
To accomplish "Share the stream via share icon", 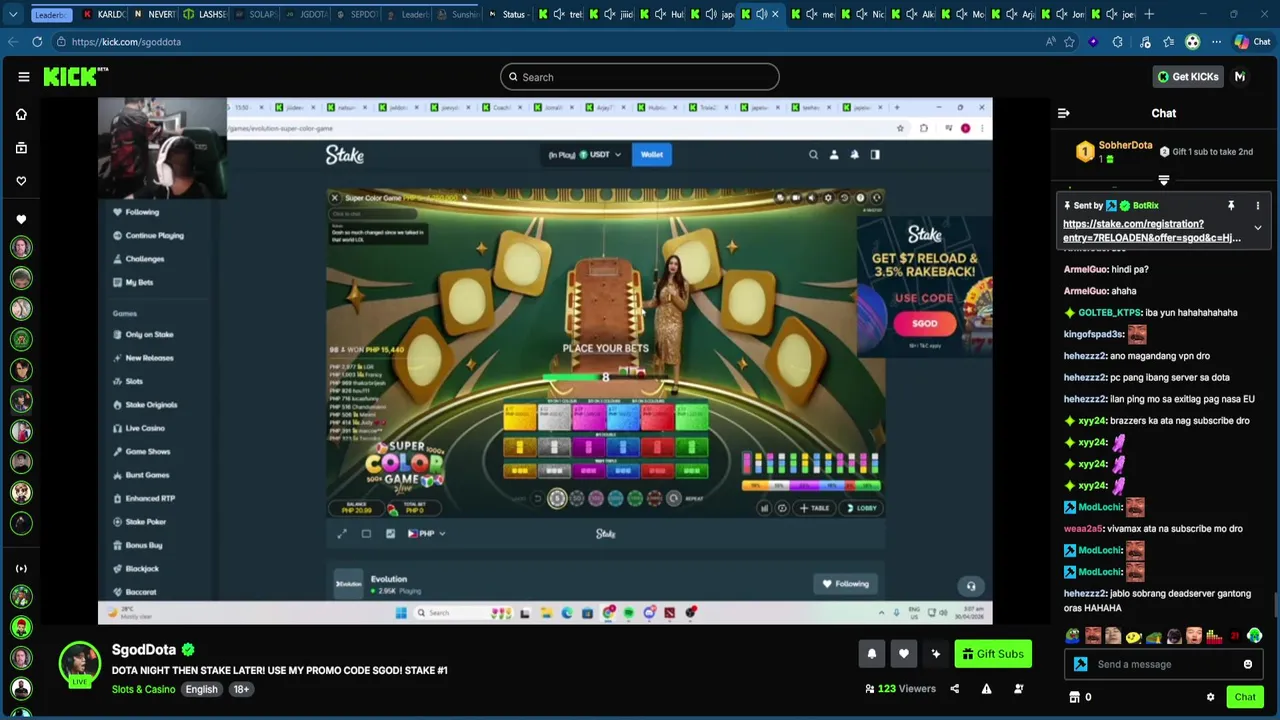I will 954,689.
